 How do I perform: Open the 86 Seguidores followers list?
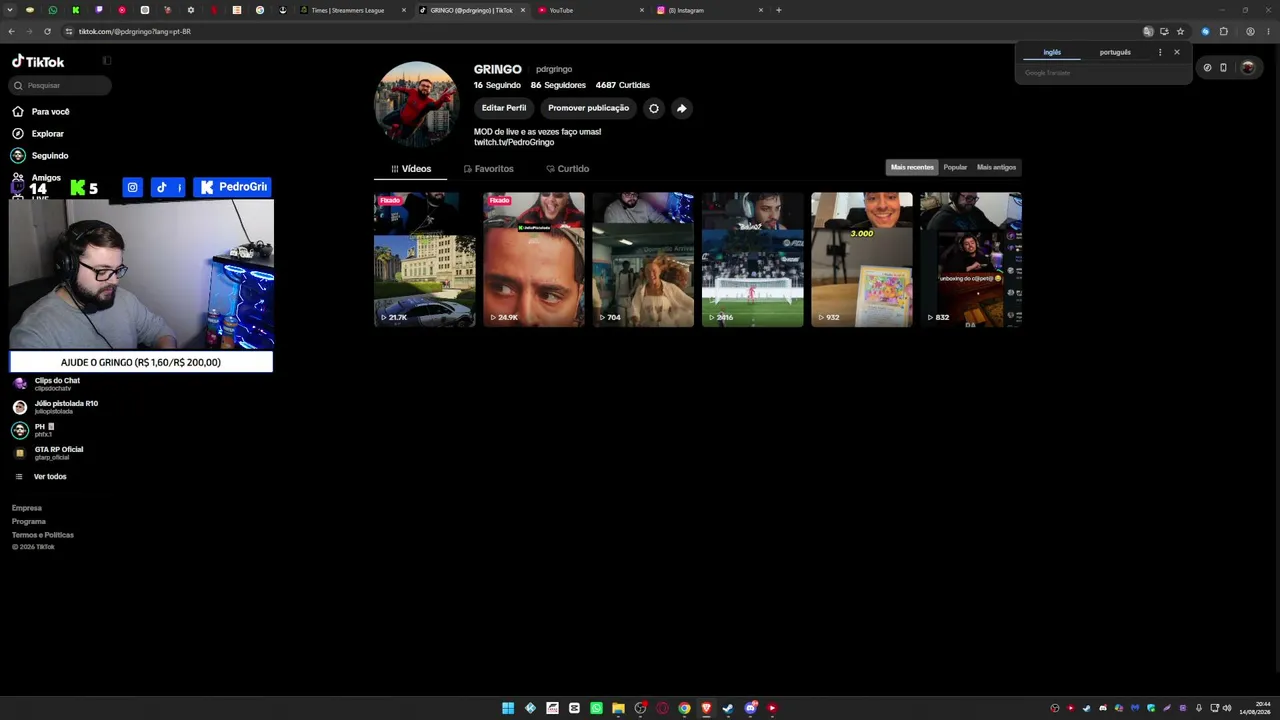558,85
